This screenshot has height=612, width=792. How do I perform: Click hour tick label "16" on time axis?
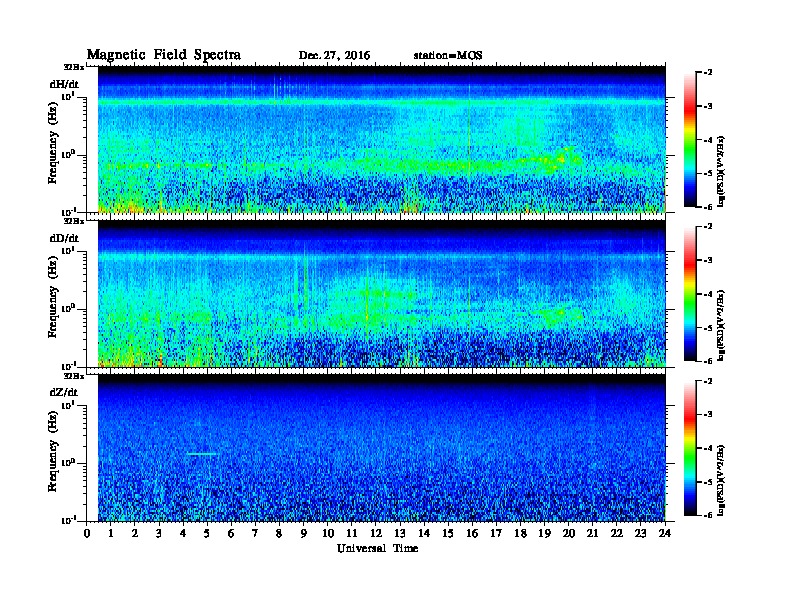[472, 533]
